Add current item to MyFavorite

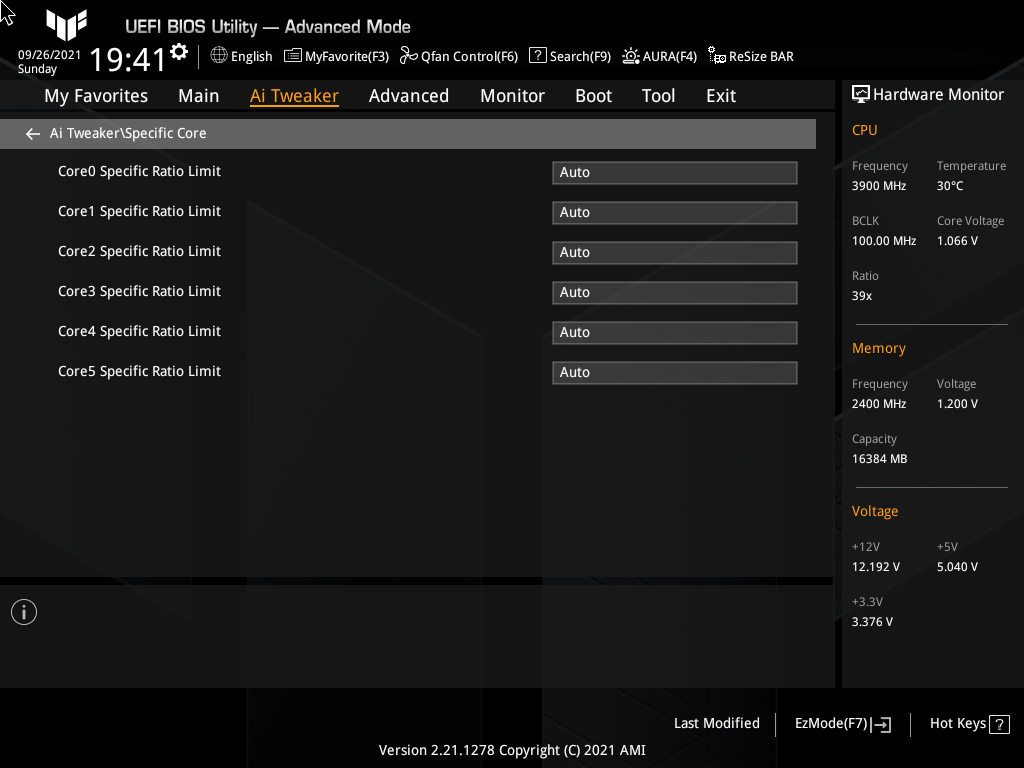[x=336, y=56]
